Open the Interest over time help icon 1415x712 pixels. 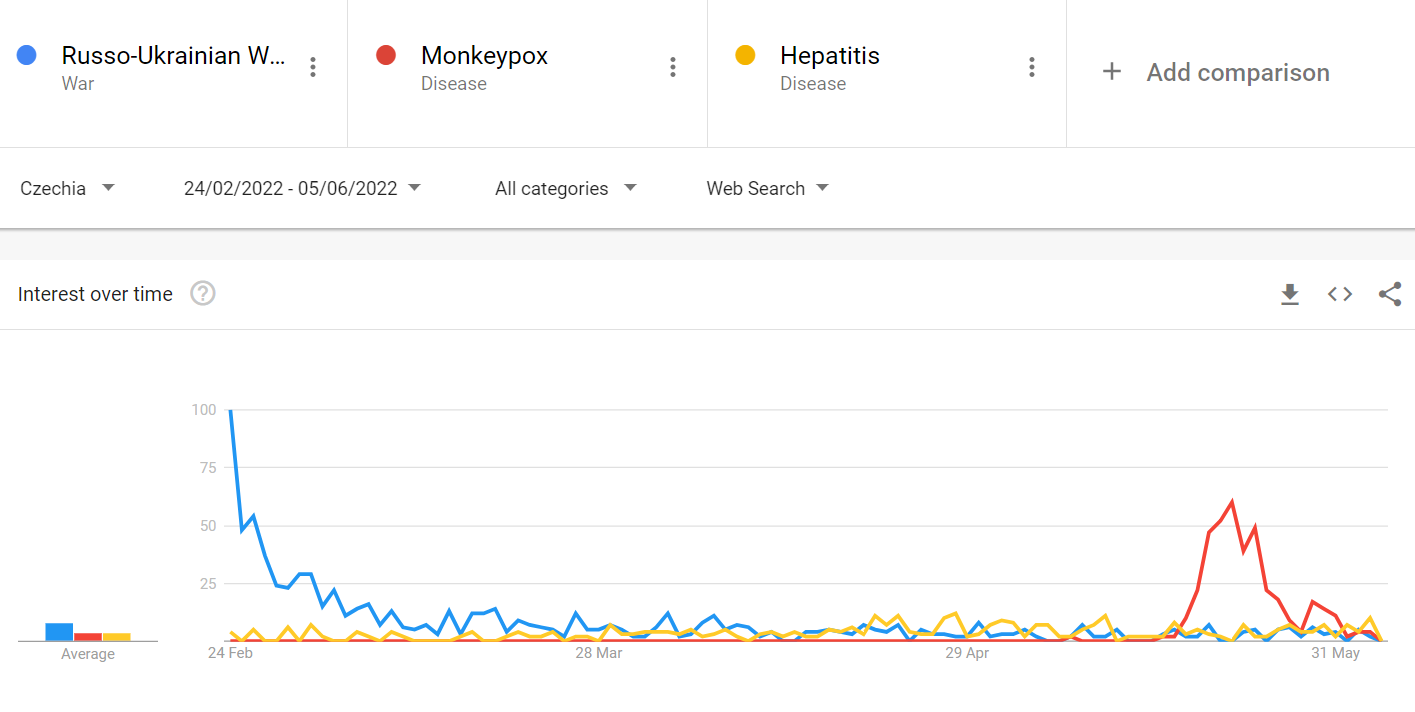pos(203,294)
